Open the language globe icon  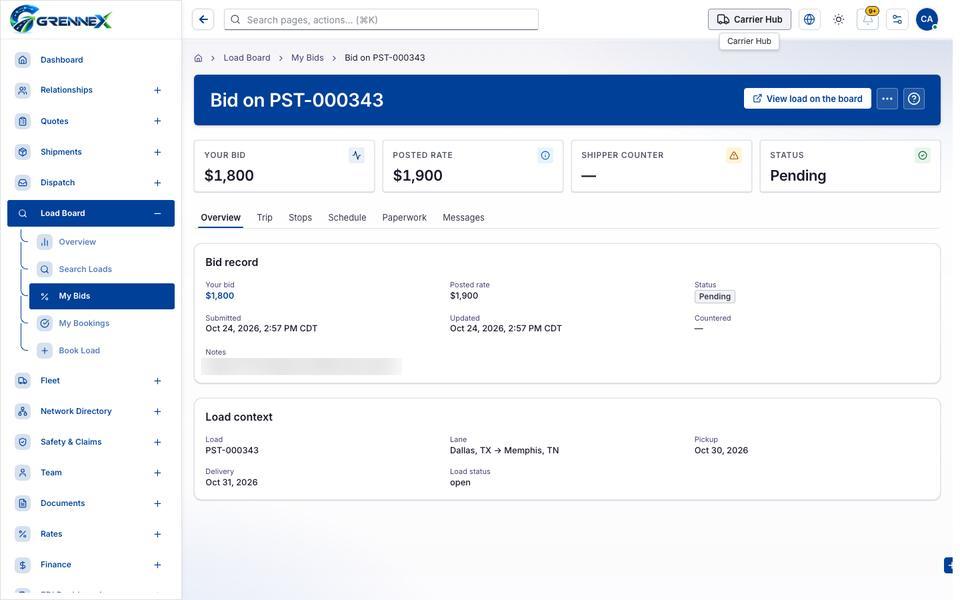809,20
